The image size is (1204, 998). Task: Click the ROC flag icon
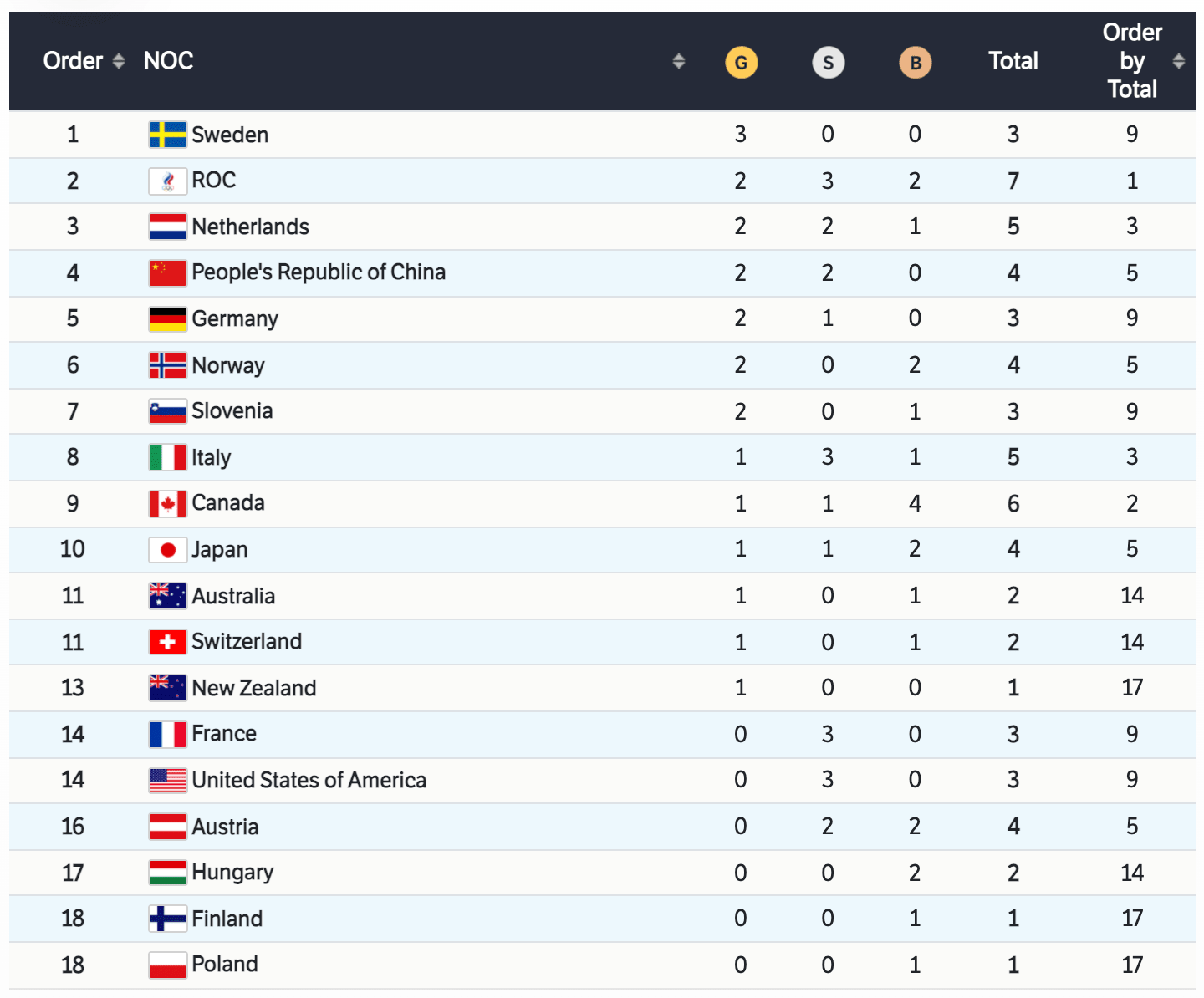167,181
